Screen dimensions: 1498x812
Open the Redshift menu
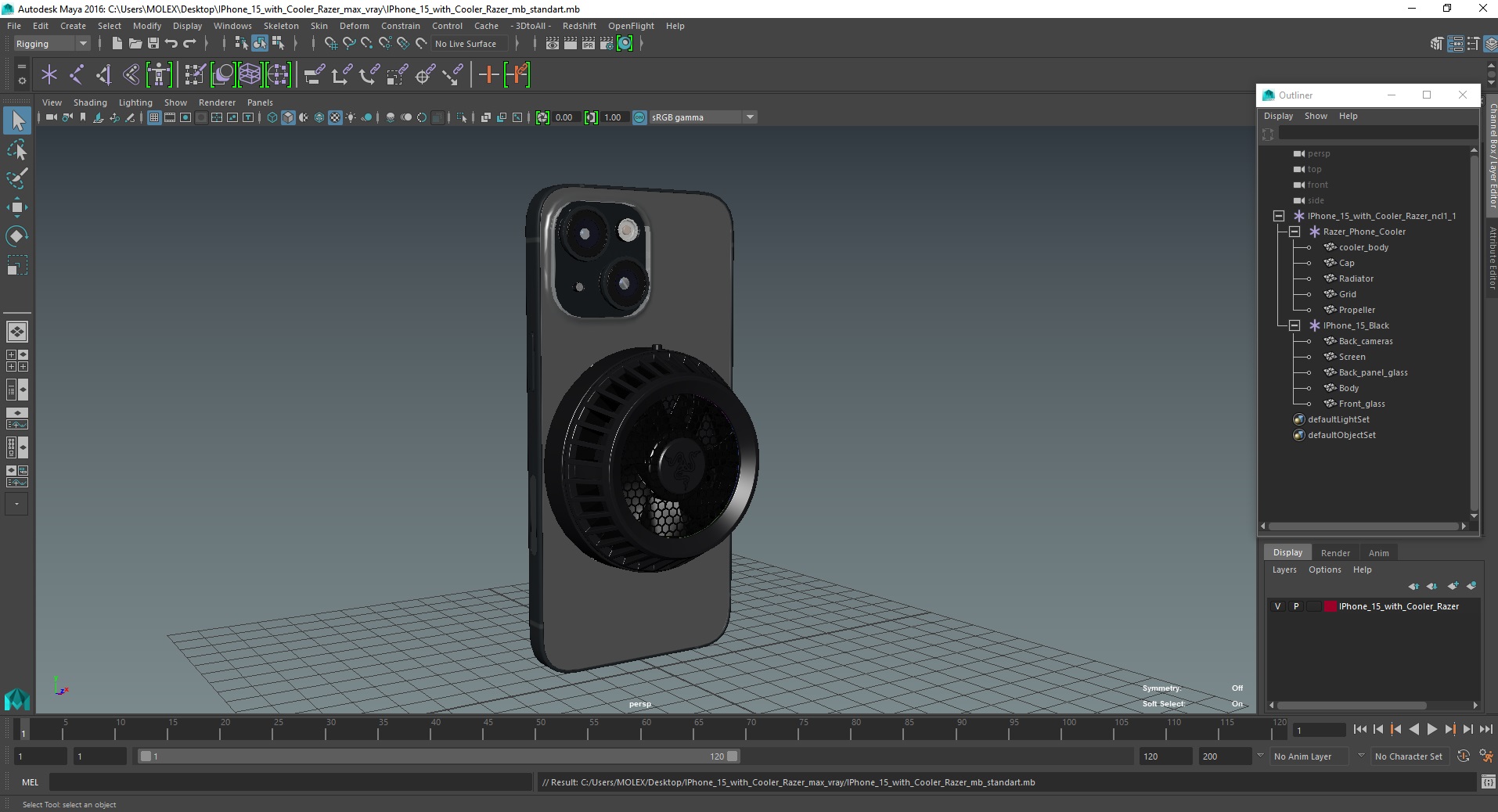579,26
